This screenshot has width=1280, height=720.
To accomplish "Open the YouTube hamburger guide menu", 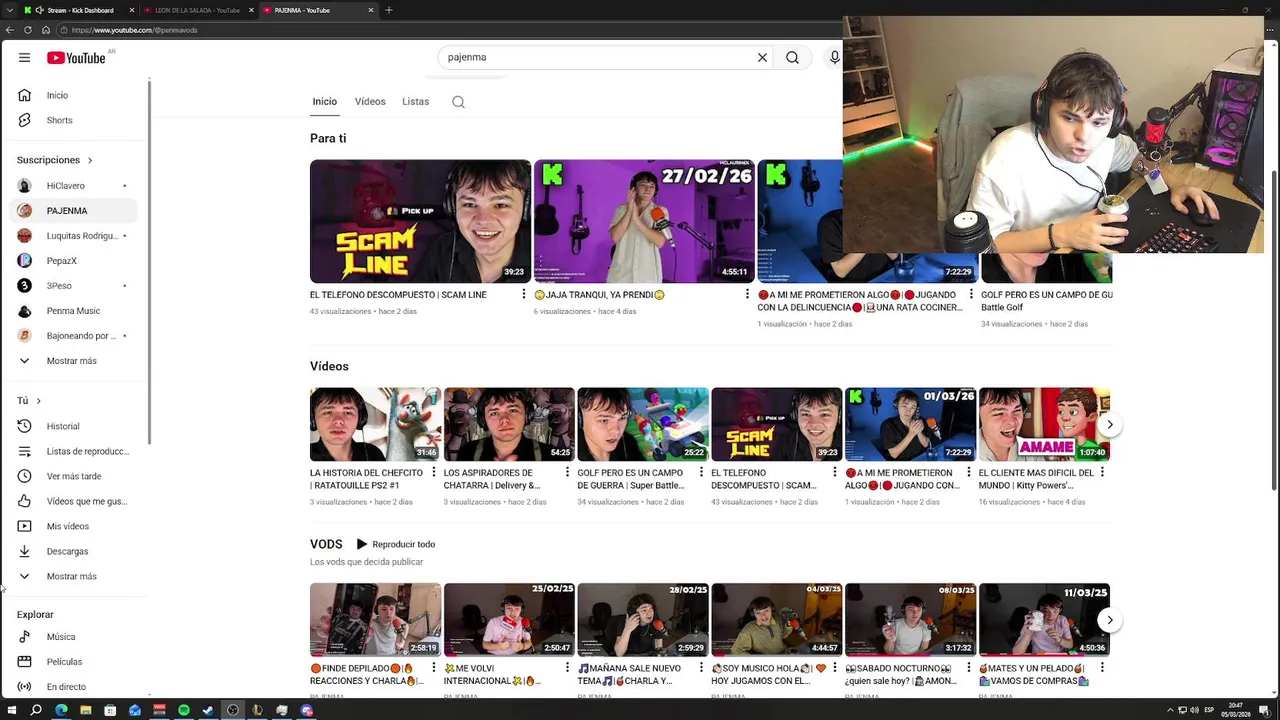I will pyautogui.click(x=24, y=57).
